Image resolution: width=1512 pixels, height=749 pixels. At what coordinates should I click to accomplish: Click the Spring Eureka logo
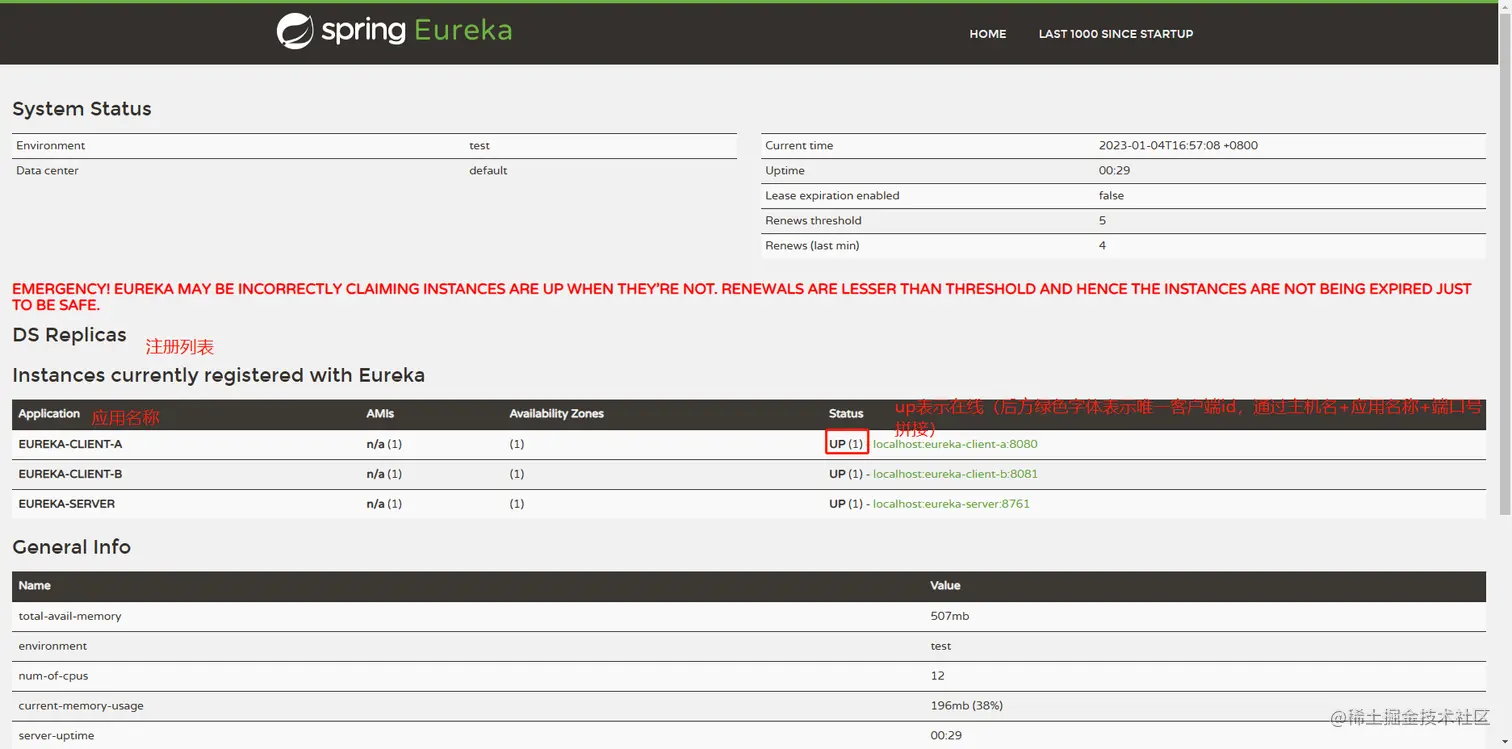[394, 31]
